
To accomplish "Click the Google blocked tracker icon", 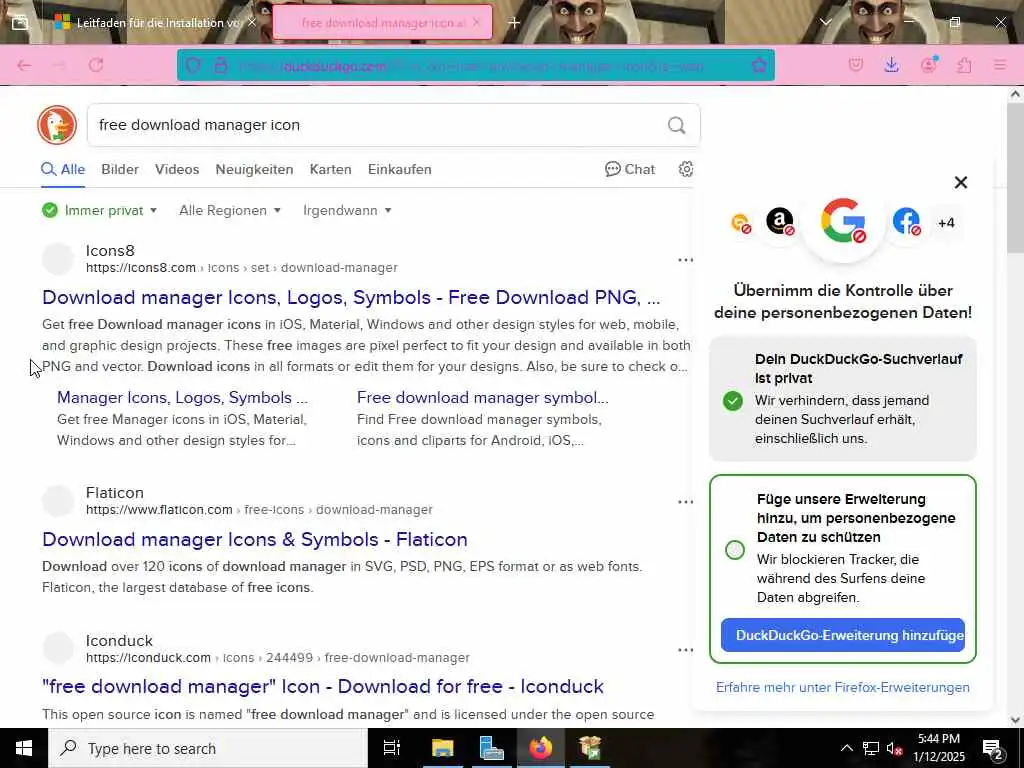I will point(843,221).
